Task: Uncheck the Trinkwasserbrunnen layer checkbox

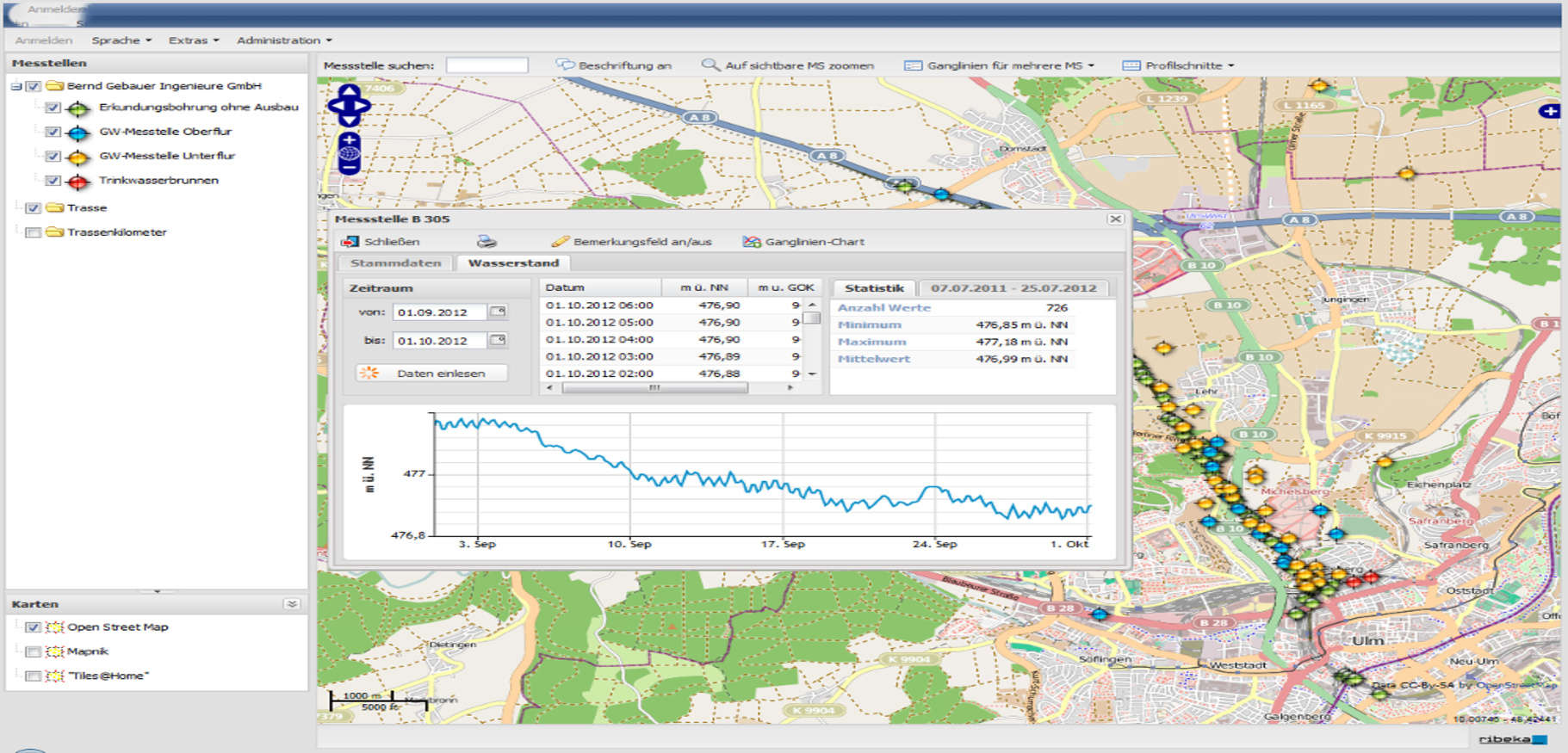Action: point(53,181)
